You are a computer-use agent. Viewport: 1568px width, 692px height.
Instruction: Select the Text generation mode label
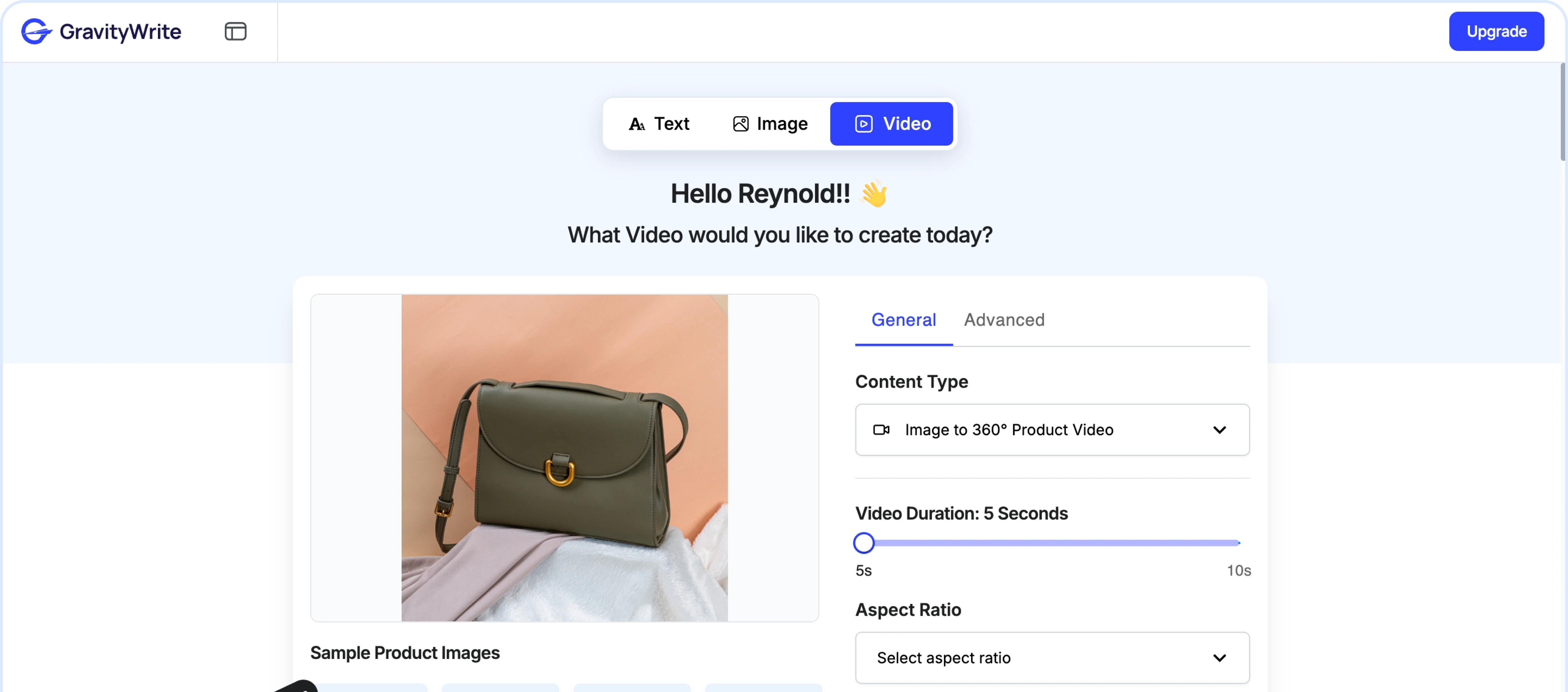[671, 124]
